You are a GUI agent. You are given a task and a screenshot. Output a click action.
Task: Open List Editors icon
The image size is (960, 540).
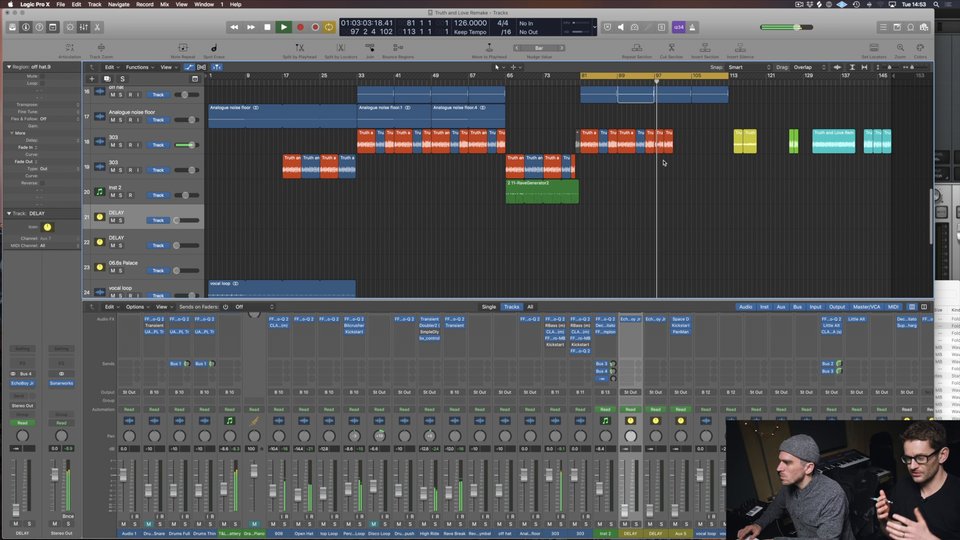[x=883, y=27]
